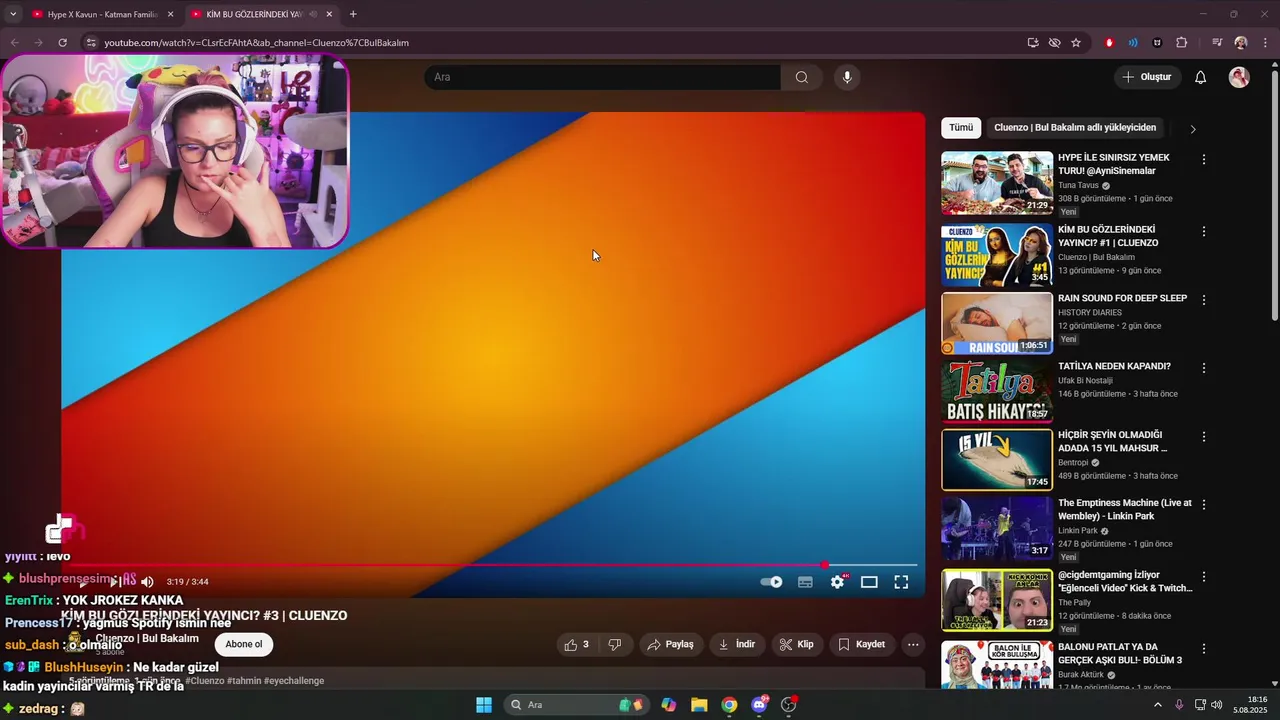This screenshot has width=1280, height=720.
Task: Open video player settings gear
Action: point(838,582)
